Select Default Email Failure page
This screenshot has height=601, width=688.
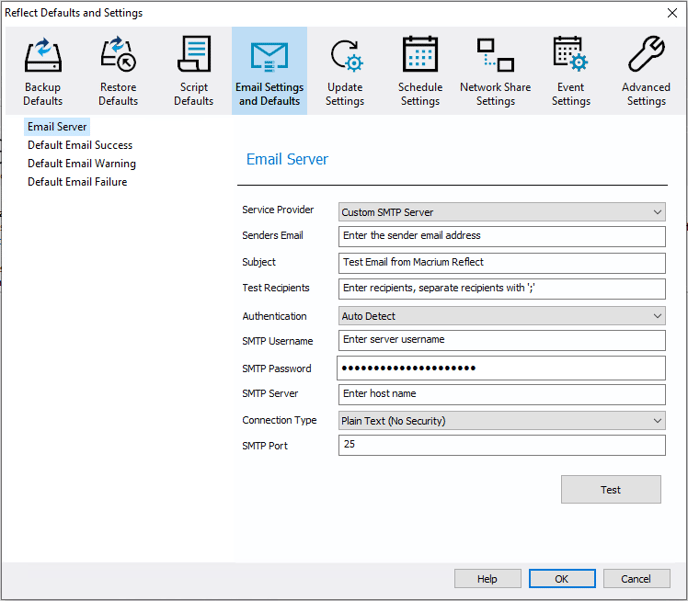coord(77,182)
